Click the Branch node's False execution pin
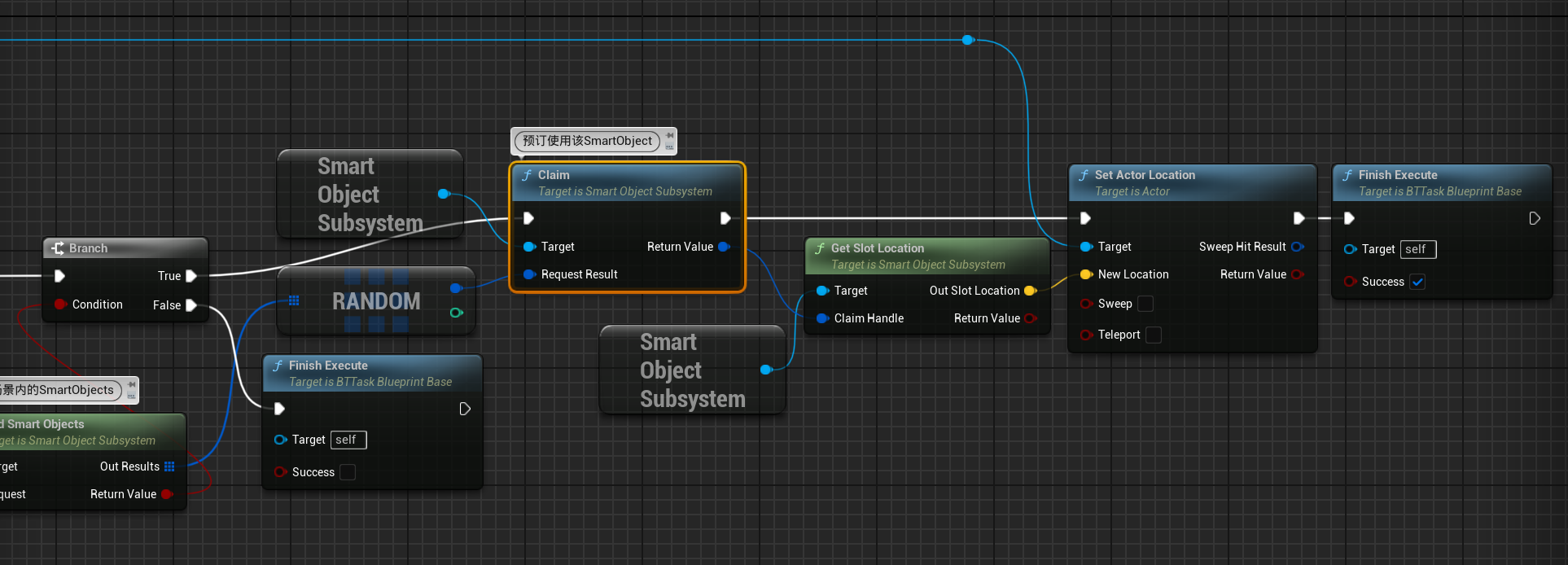Viewport: 1568px width, 565px height. pos(191,305)
